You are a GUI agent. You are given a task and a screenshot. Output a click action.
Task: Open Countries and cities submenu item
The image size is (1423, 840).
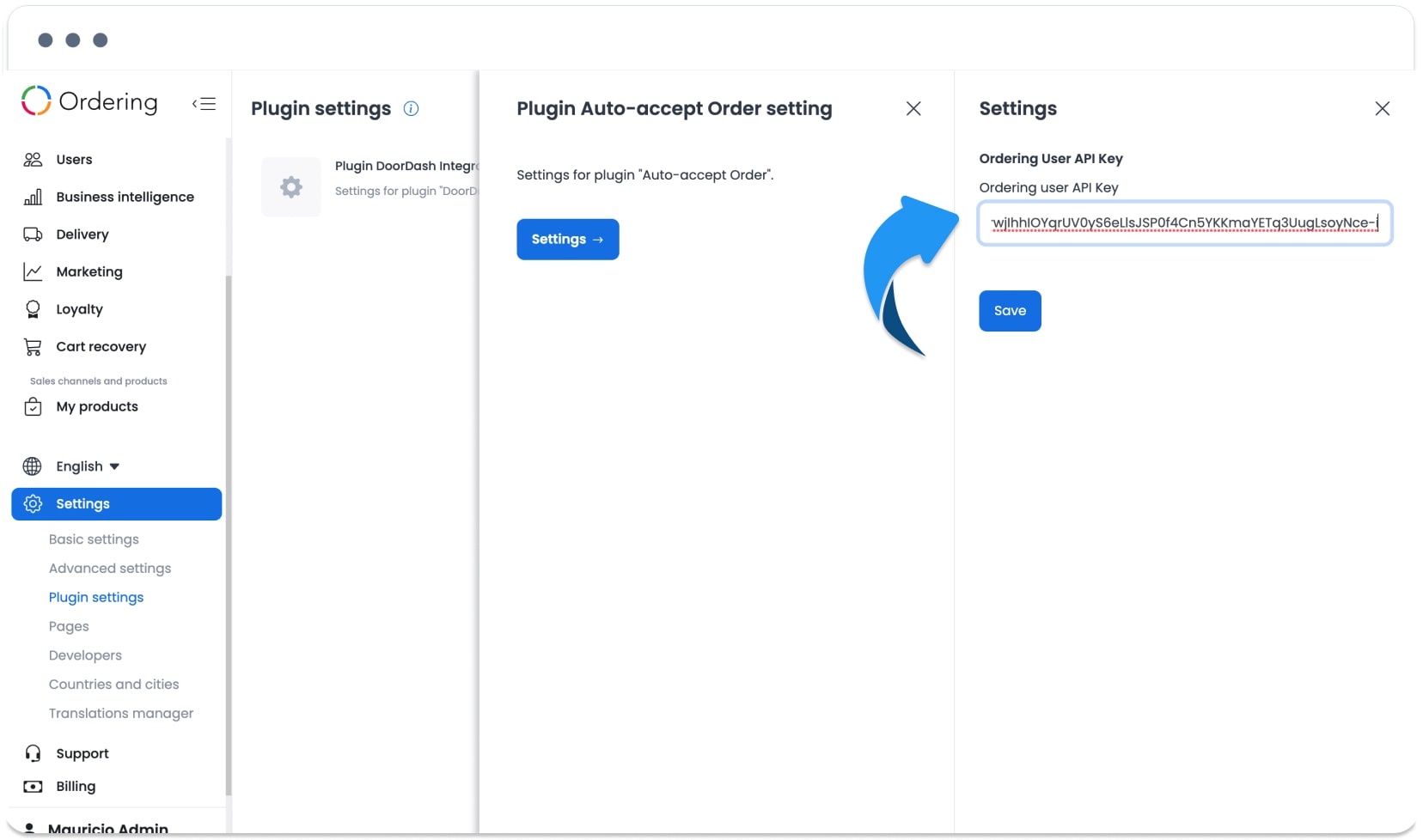tap(114, 685)
